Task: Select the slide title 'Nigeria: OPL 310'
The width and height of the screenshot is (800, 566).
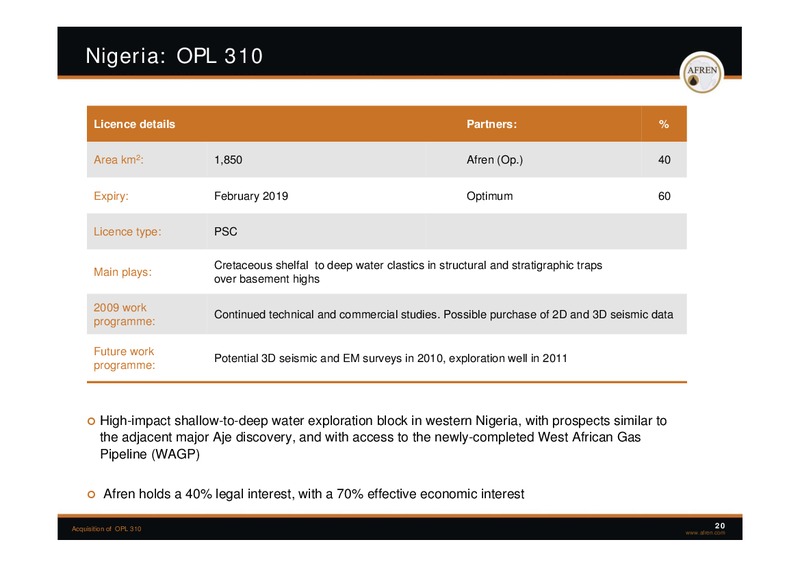Action: coord(174,56)
